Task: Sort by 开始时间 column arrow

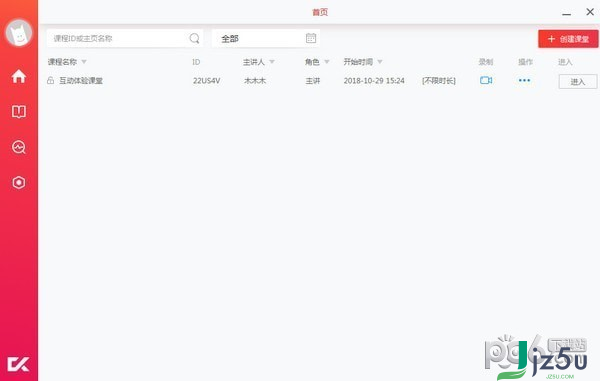Action: [380, 62]
